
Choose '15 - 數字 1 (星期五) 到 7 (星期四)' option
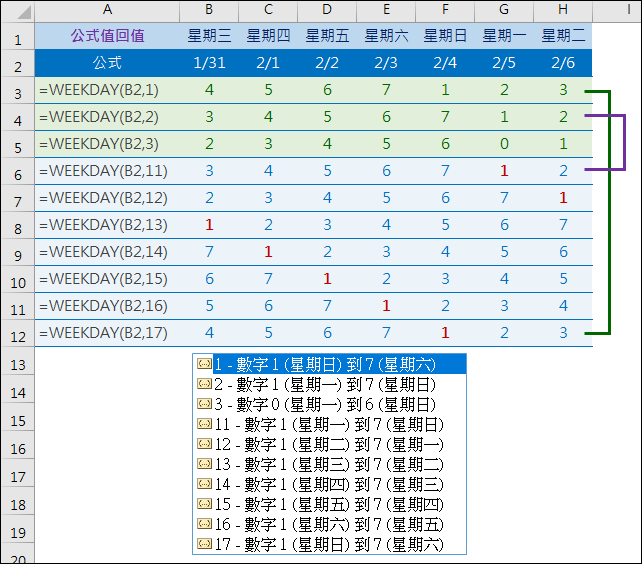click(x=330, y=505)
